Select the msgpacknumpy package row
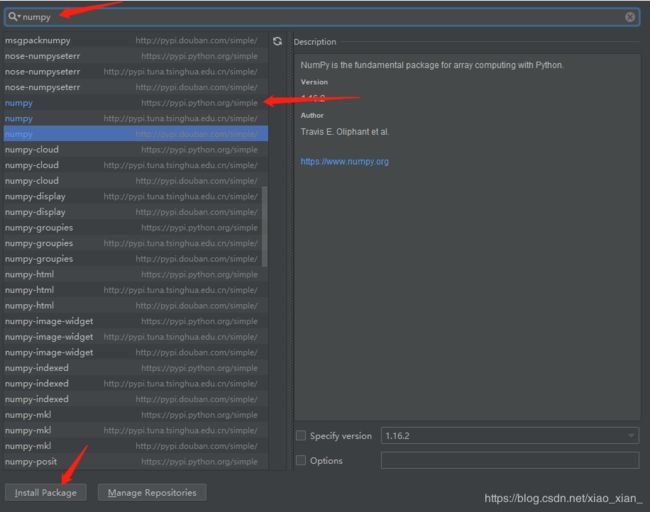Screen dimensions: 650x512 click(x=136, y=41)
